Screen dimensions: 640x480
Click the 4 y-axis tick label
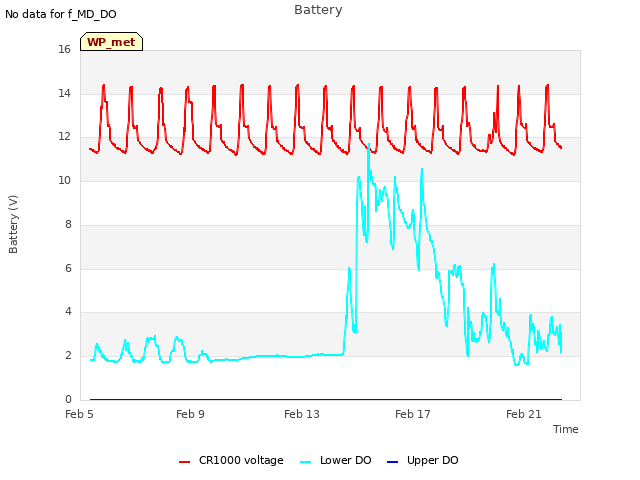[68, 311]
